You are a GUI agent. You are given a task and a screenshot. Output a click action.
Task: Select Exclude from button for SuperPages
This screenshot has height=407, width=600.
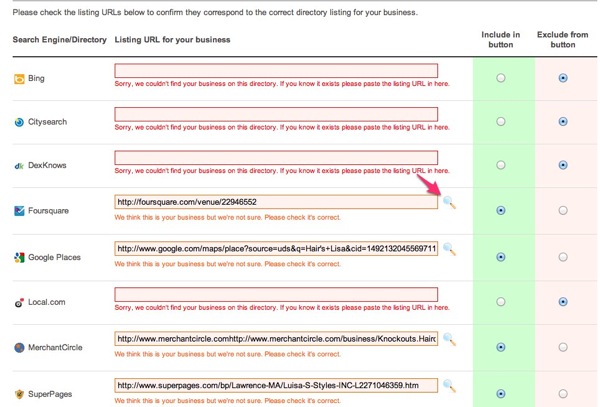(562, 394)
